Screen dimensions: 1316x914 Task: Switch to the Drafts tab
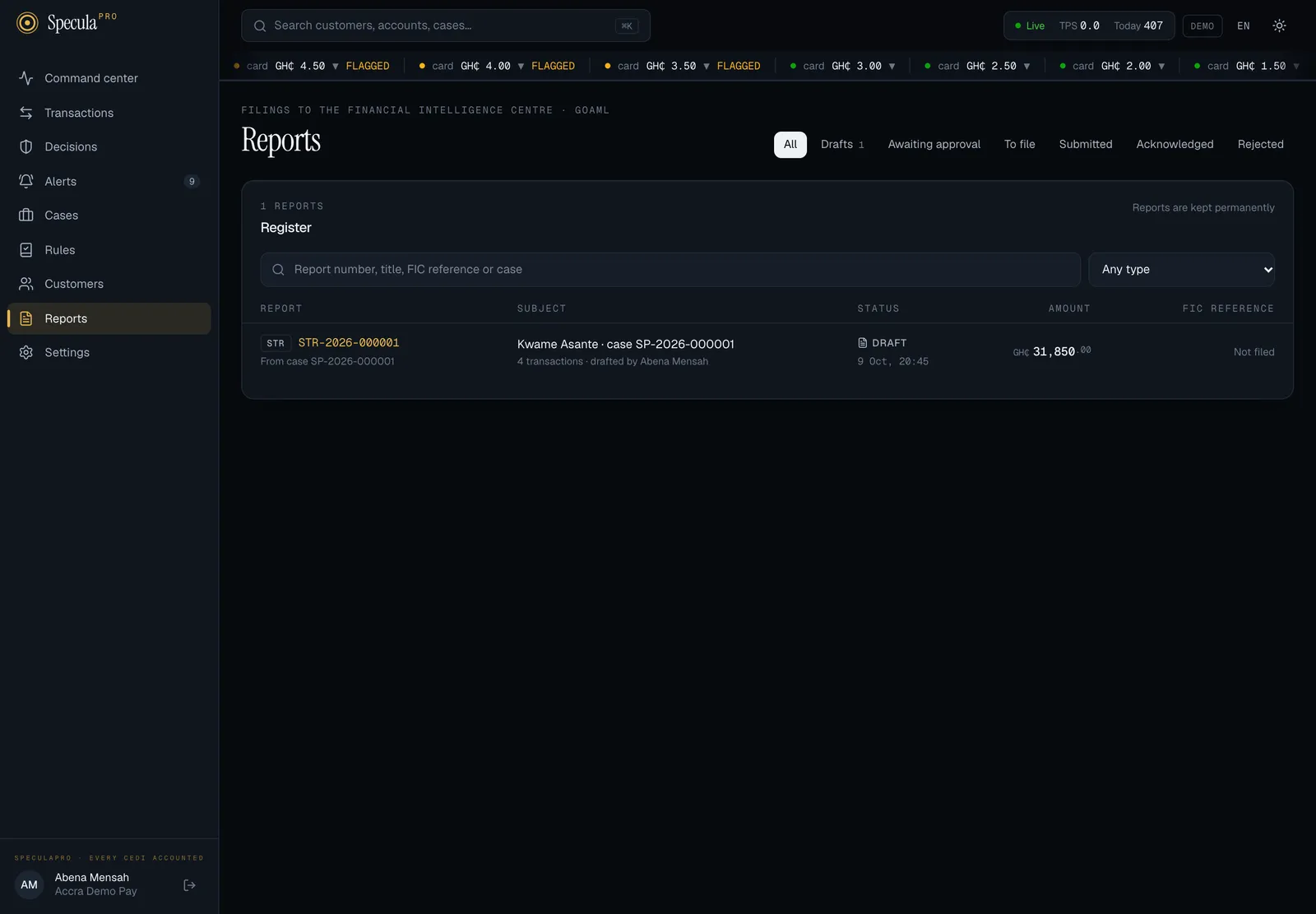[x=842, y=145]
